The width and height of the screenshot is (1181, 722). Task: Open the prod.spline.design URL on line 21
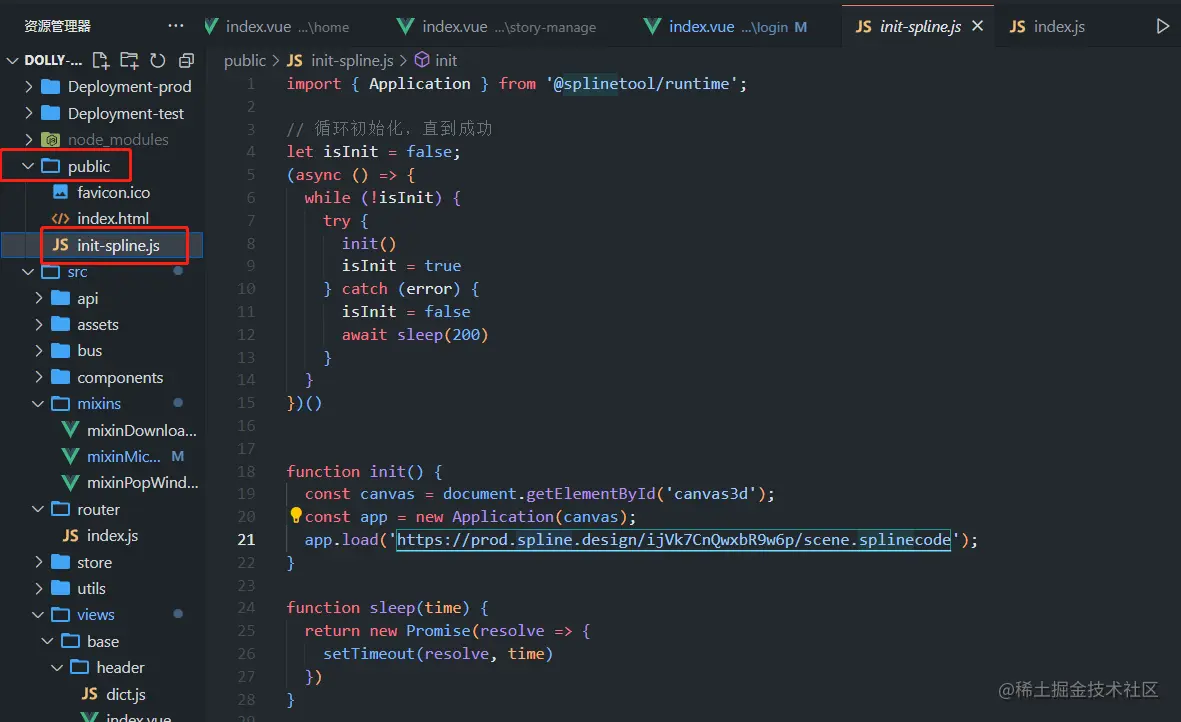[673, 539]
